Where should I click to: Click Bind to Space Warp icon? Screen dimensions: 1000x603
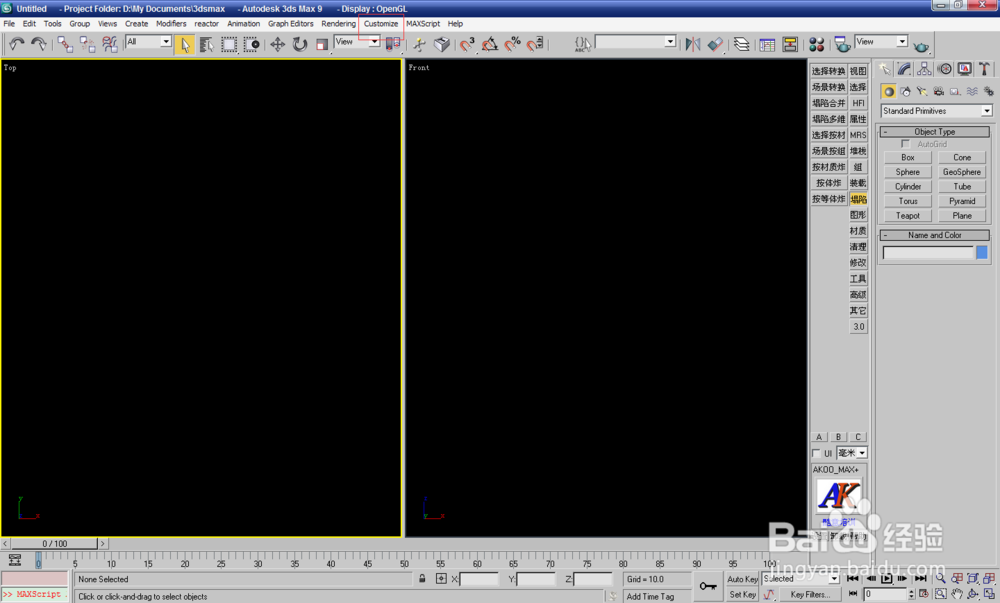(x=110, y=44)
